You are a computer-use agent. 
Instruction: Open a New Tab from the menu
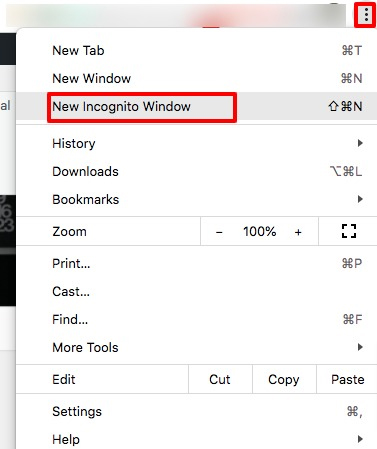click(197, 51)
